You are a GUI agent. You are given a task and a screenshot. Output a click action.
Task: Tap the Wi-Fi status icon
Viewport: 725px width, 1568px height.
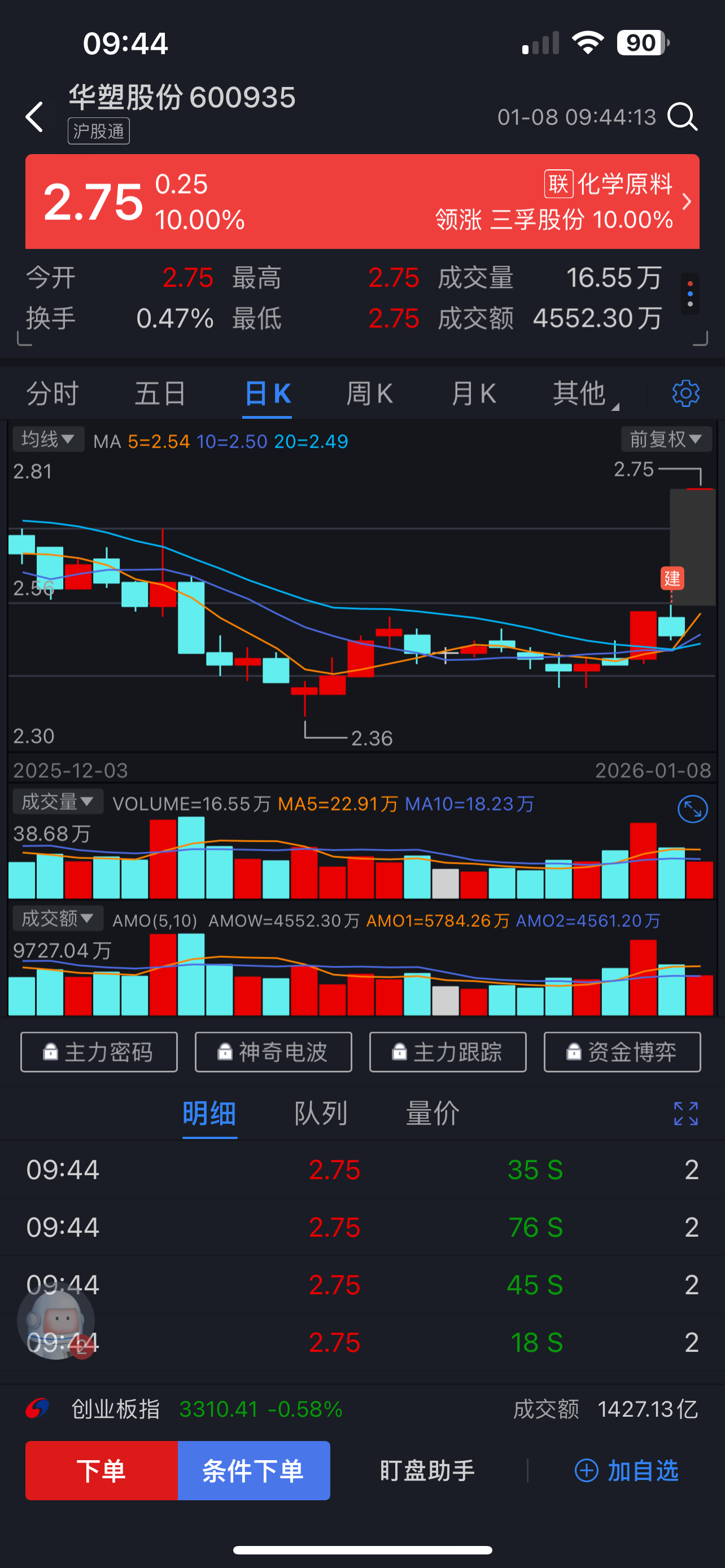click(x=587, y=43)
